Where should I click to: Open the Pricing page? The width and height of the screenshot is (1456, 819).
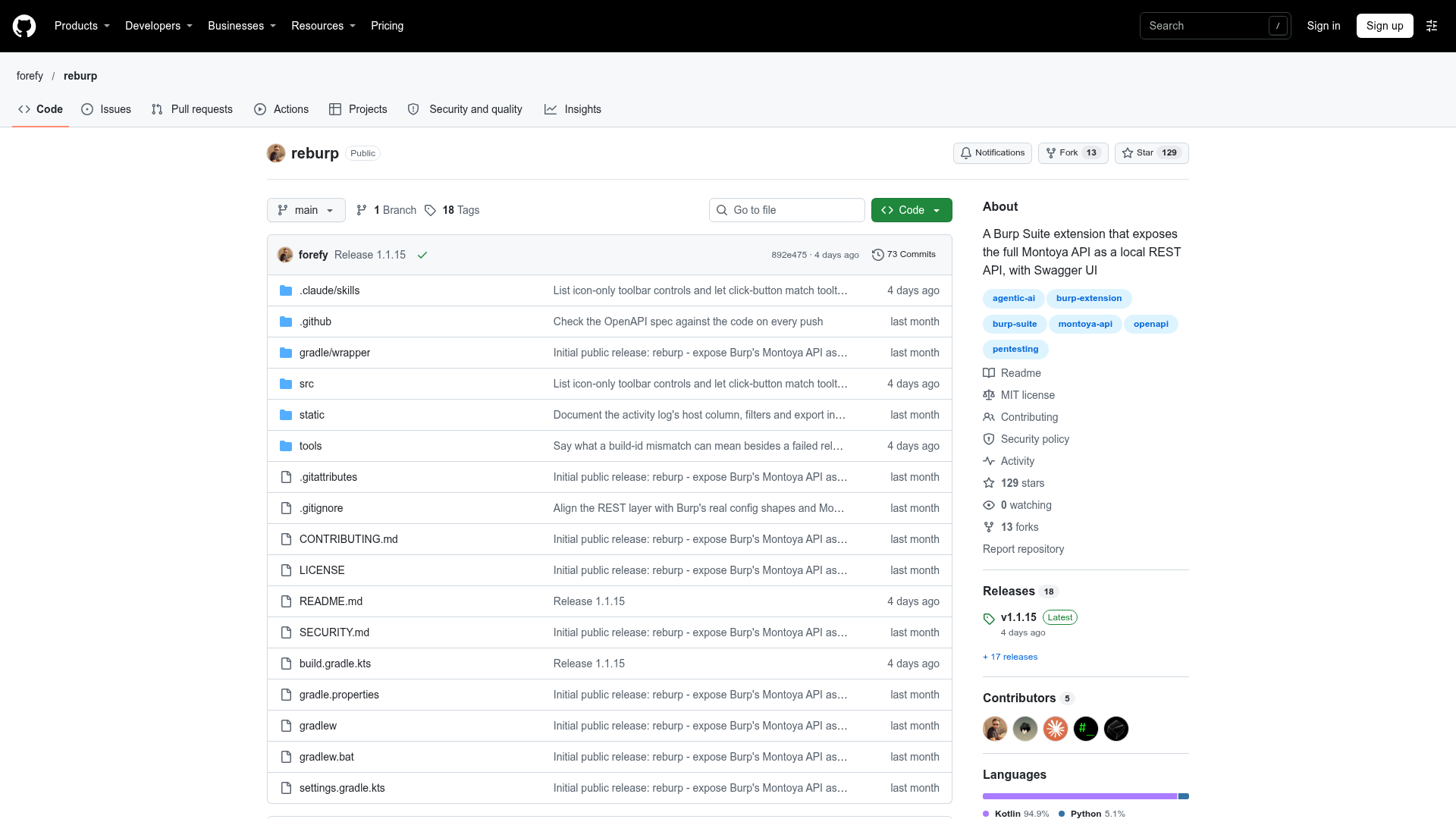tap(387, 26)
